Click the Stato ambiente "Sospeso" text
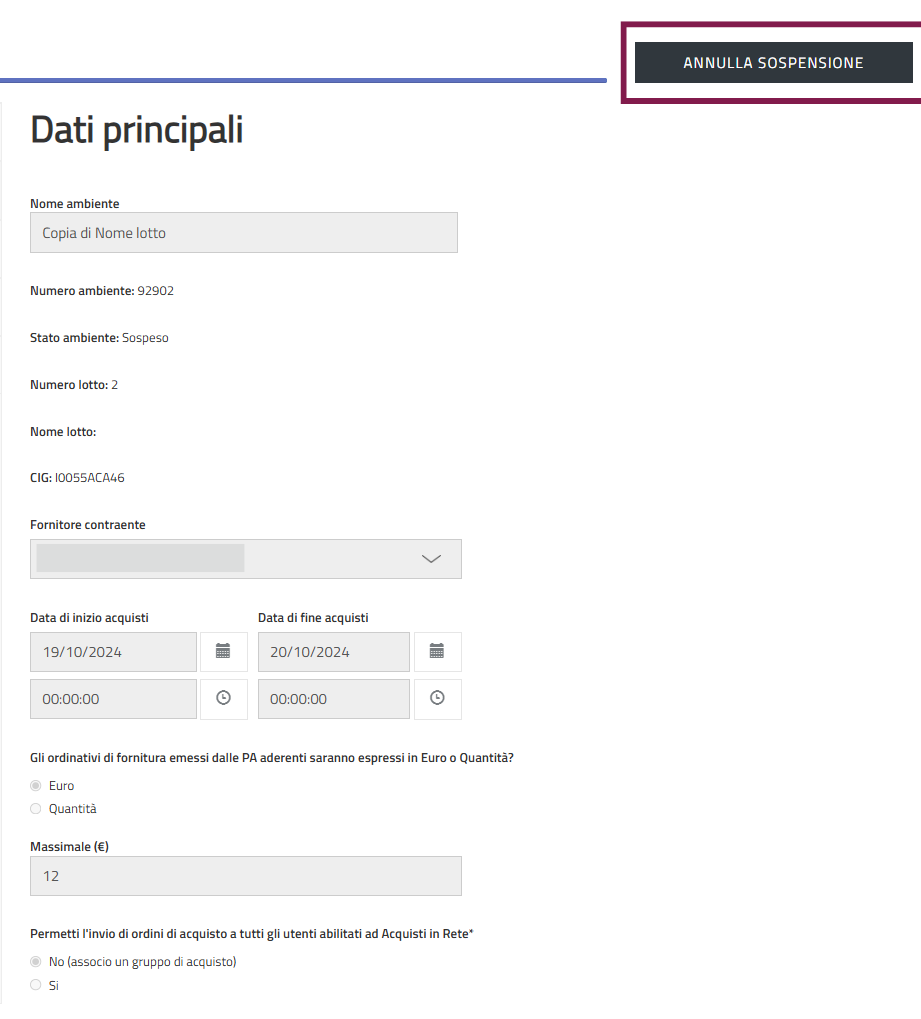 [145, 338]
